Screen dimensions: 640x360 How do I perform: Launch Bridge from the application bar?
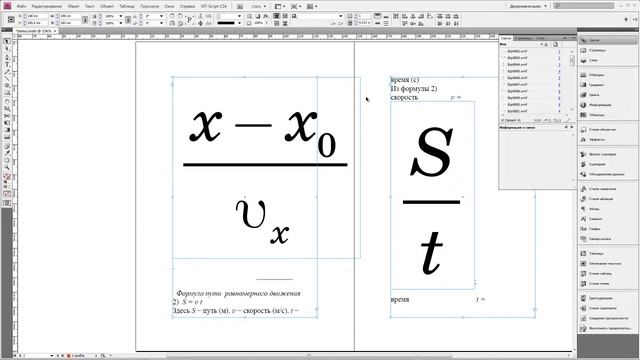click(x=240, y=7)
